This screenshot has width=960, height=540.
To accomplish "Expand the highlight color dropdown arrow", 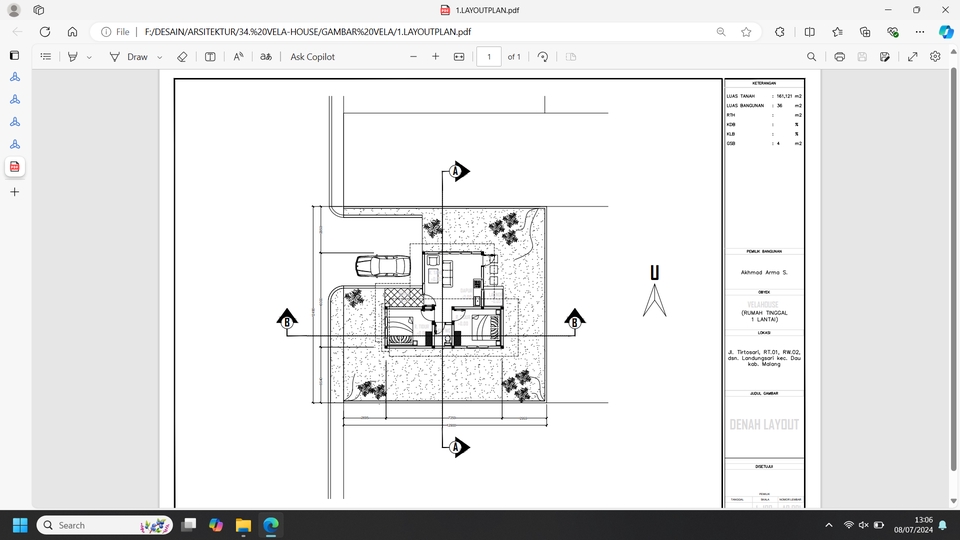I will 89,57.
